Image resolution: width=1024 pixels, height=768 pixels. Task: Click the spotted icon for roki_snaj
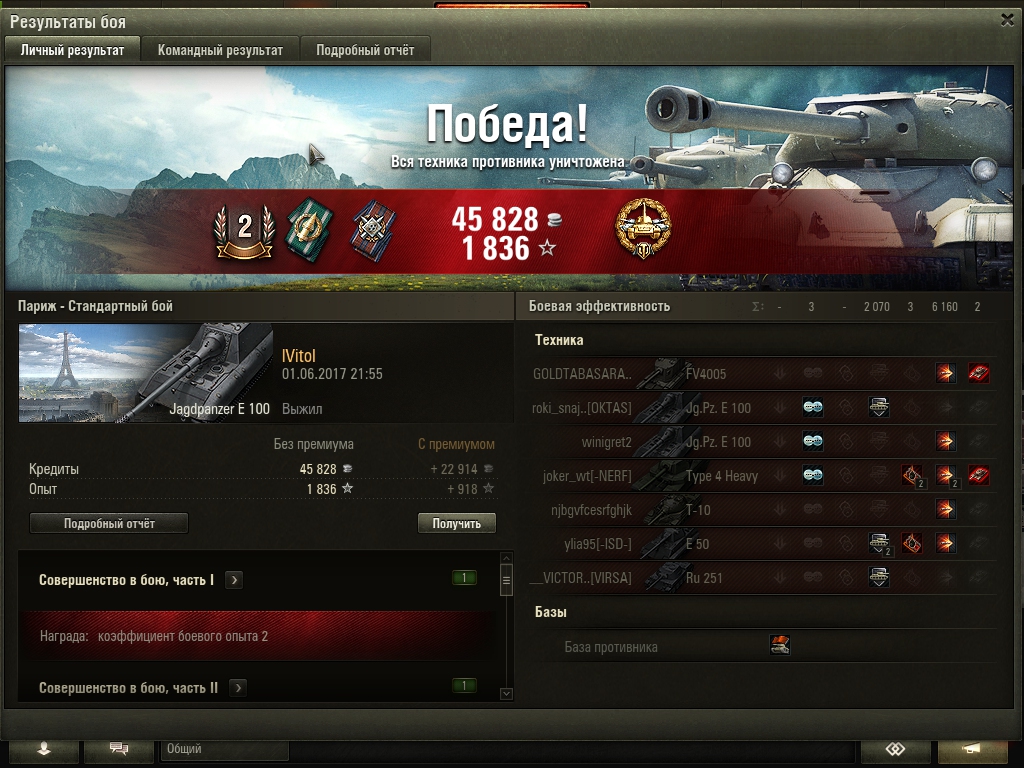[813, 408]
